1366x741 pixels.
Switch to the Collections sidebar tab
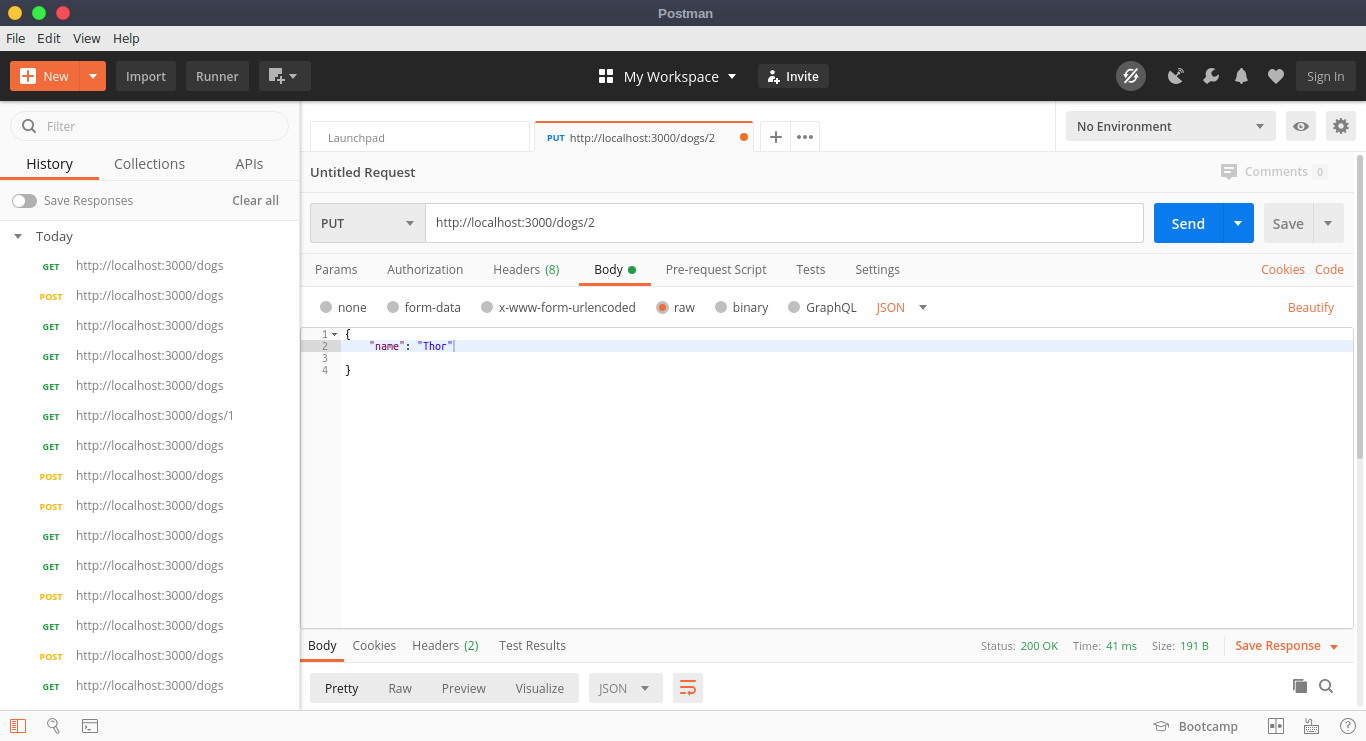pyautogui.click(x=150, y=164)
